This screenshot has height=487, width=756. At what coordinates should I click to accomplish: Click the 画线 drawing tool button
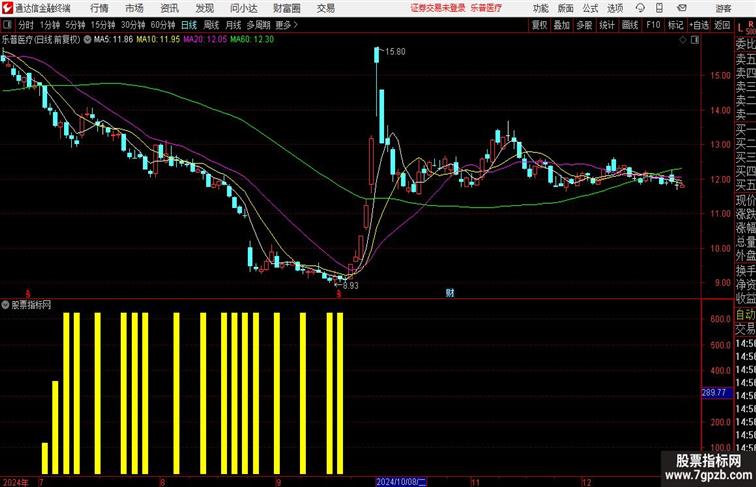630,25
